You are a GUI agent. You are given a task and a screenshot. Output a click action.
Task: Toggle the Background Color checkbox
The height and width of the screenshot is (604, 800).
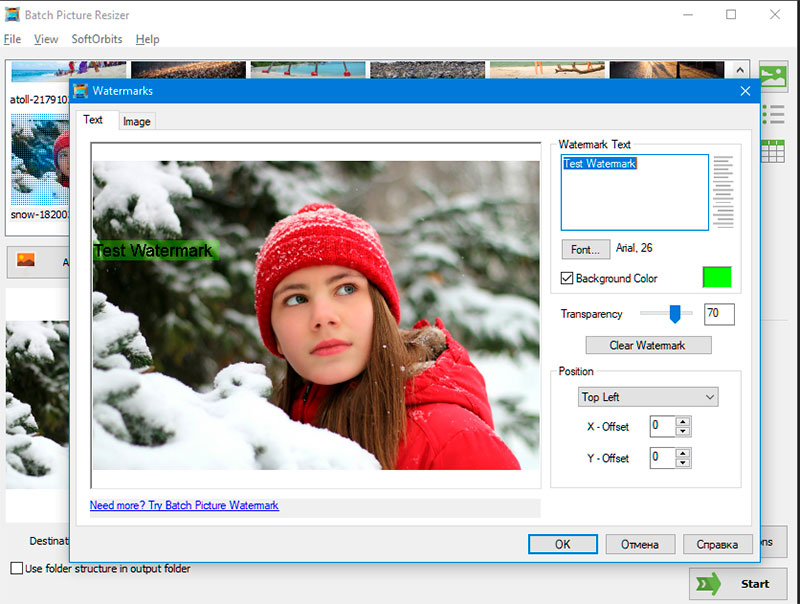tap(566, 278)
